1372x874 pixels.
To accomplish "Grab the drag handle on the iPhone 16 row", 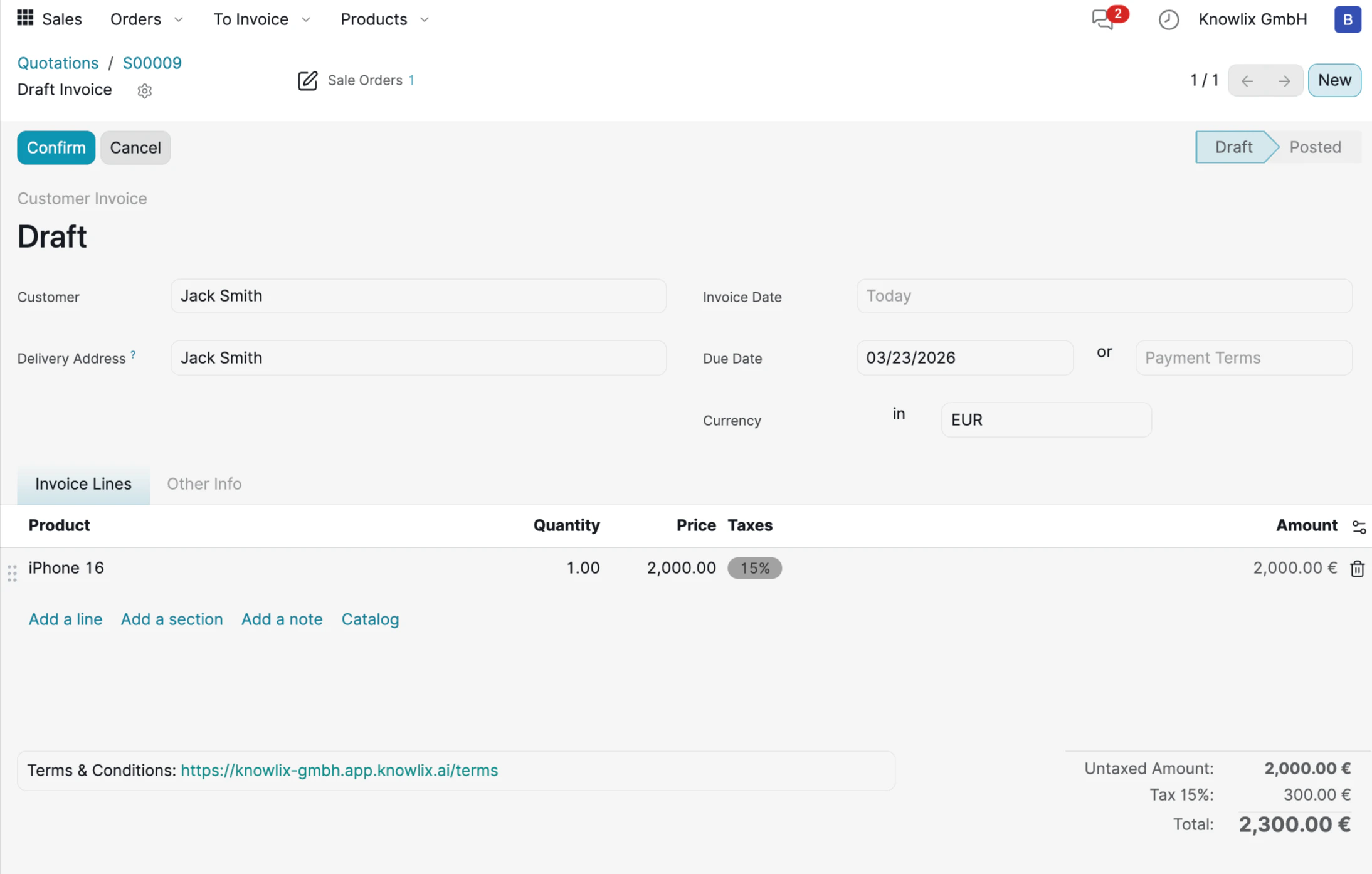I will 11,572.
